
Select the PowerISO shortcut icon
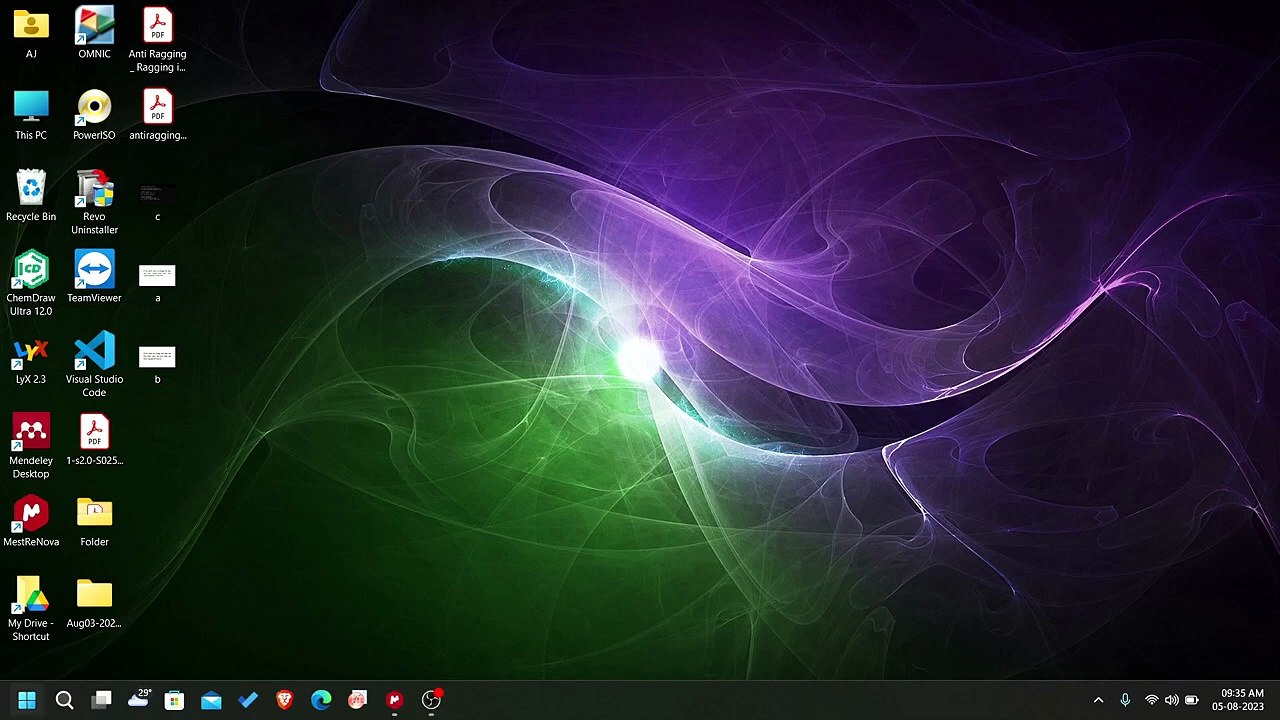(94, 106)
